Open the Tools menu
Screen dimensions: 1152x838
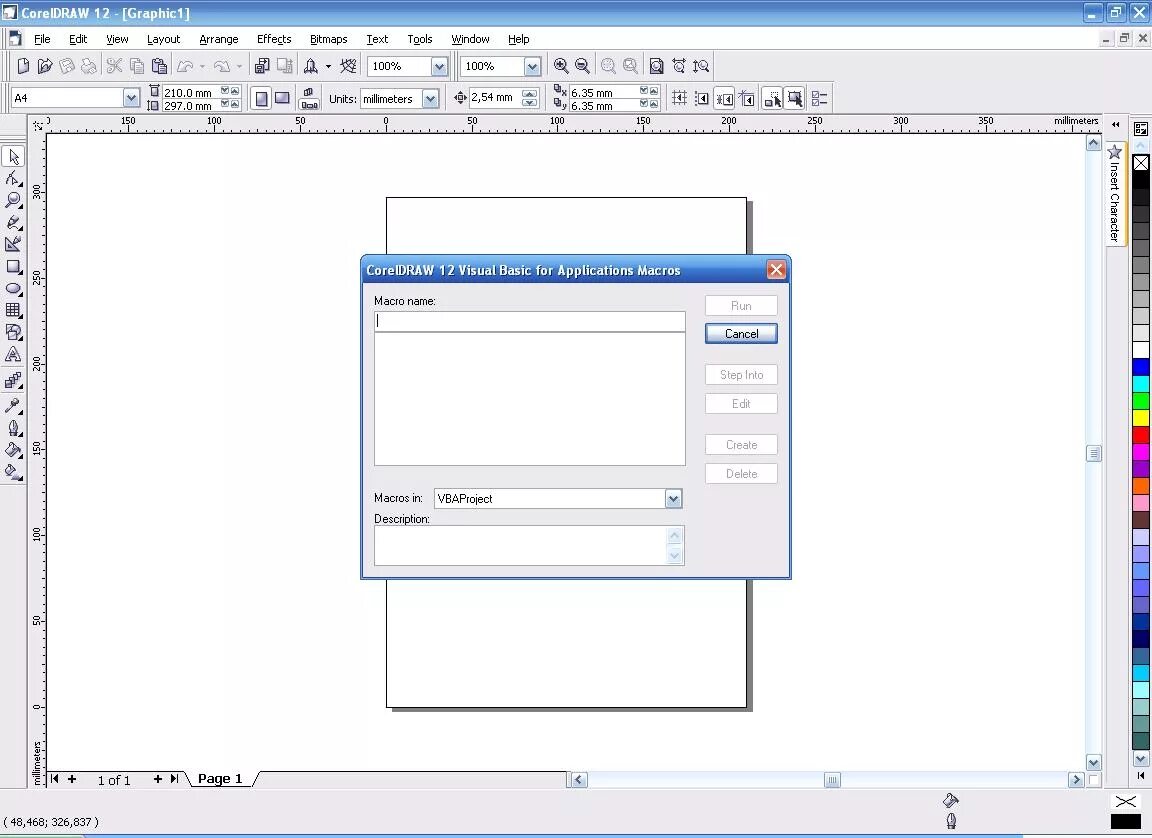point(420,39)
